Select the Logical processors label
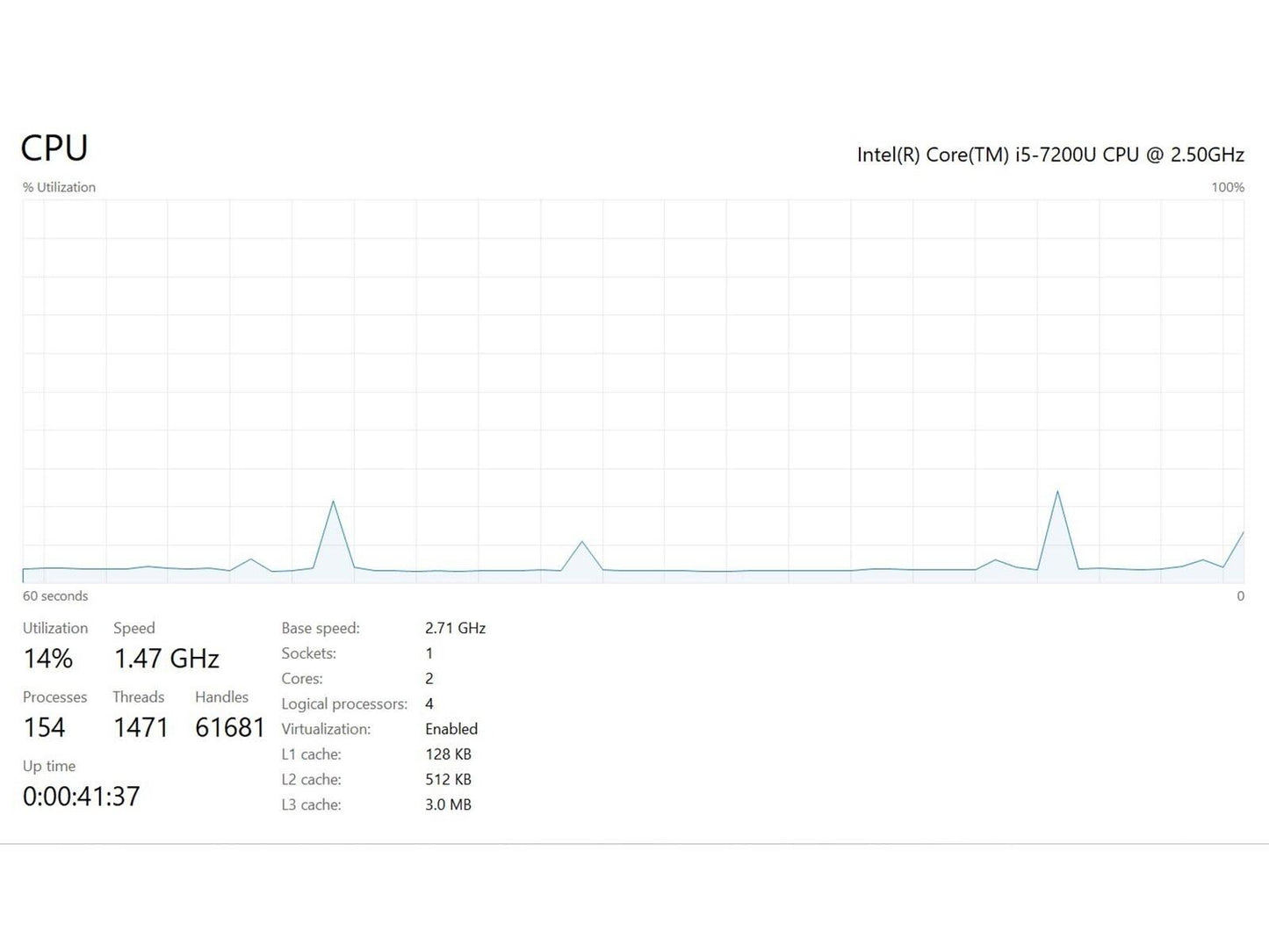Screen dimensions: 1269x952 point(344,704)
